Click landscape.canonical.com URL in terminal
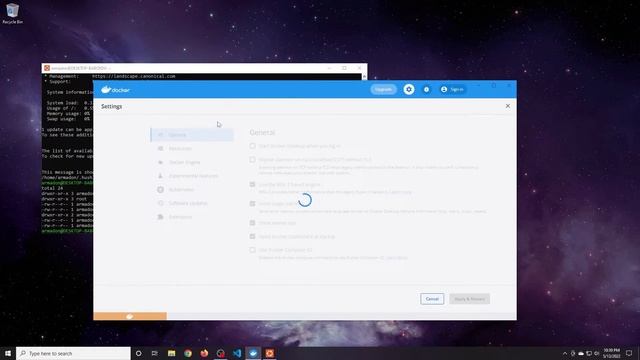Viewport: 640px width, 360px height. point(133,76)
